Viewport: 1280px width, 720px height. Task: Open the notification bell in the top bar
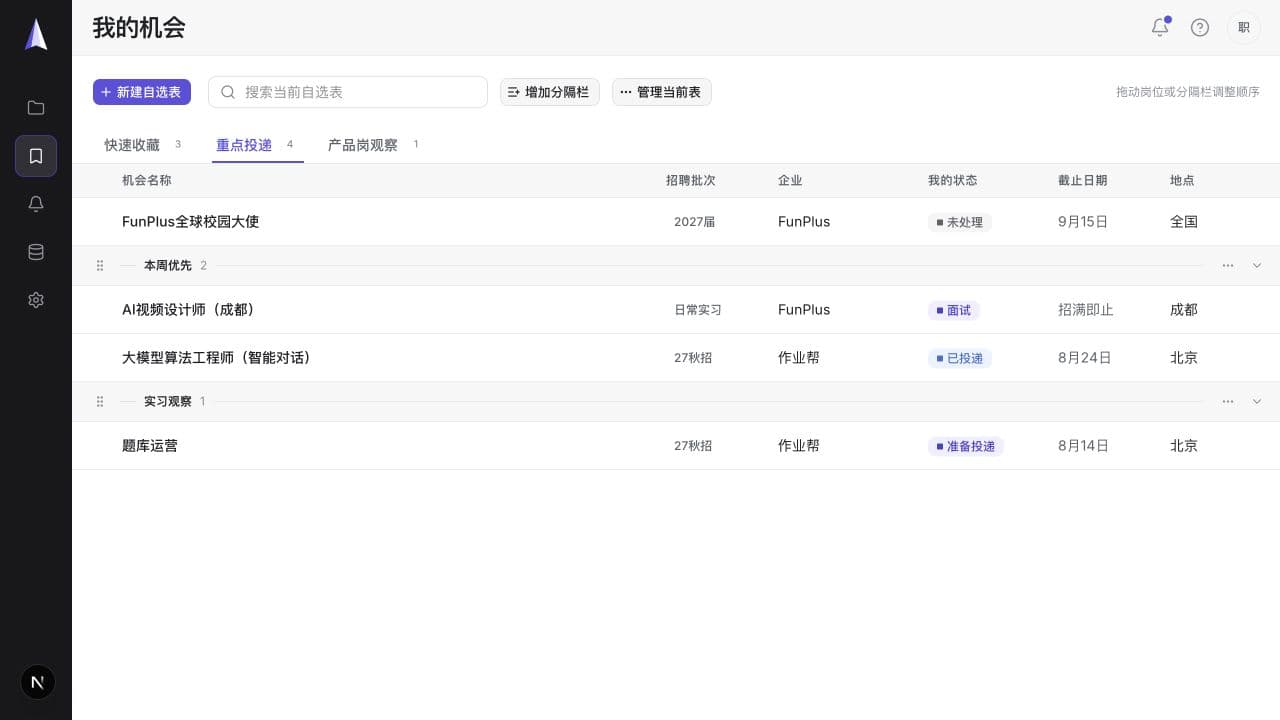pyautogui.click(x=1160, y=28)
